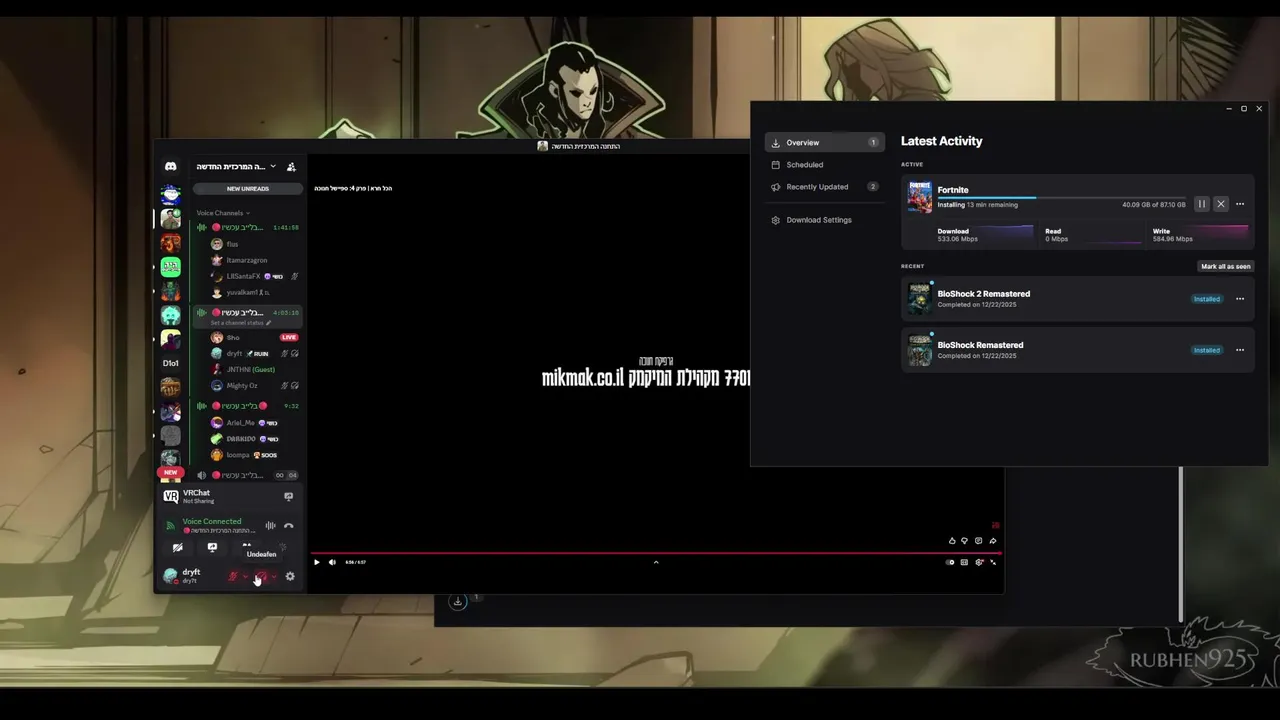1280x720 pixels.
Task: Open Download Settings
Action: (824, 220)
